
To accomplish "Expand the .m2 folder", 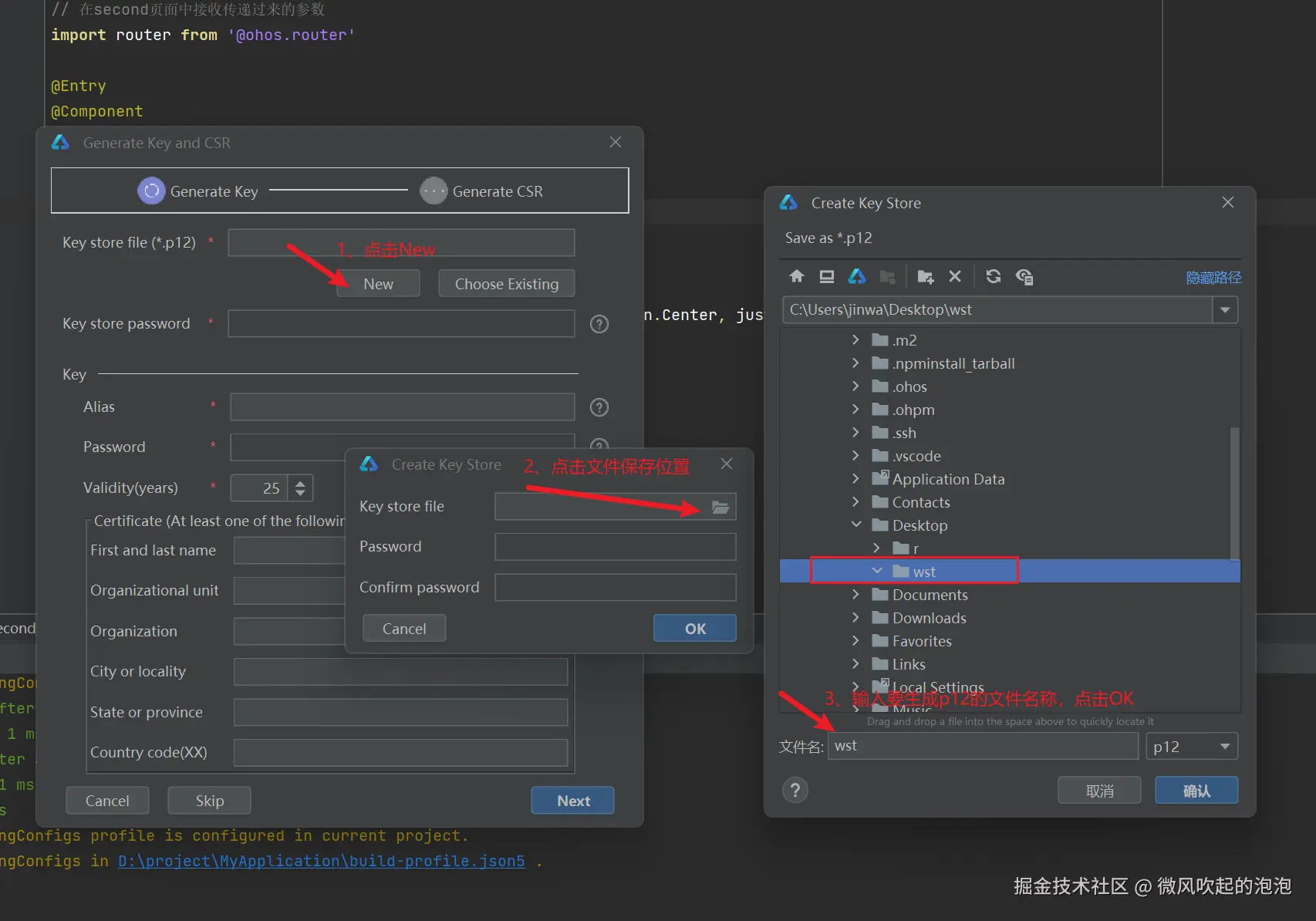I will (x=855, y=340).
